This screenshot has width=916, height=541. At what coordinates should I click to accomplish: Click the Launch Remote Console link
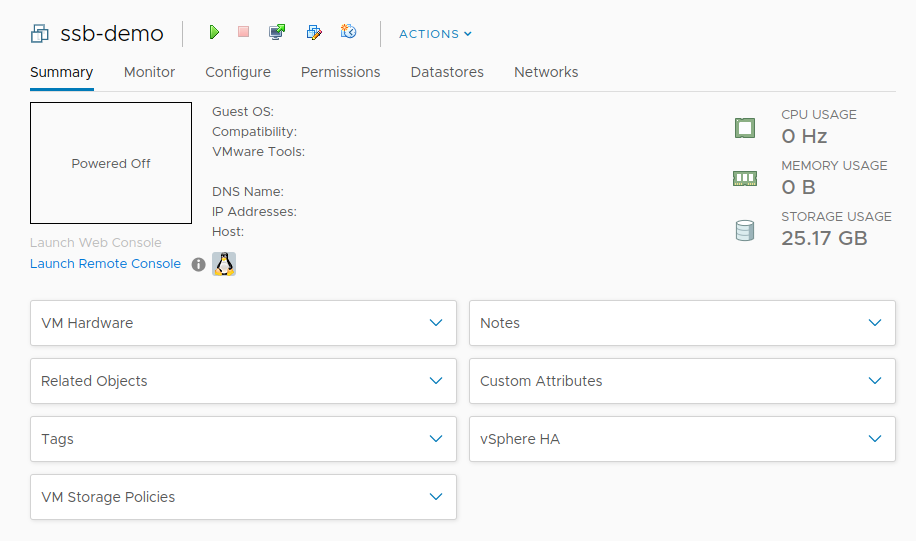point(105,264)
